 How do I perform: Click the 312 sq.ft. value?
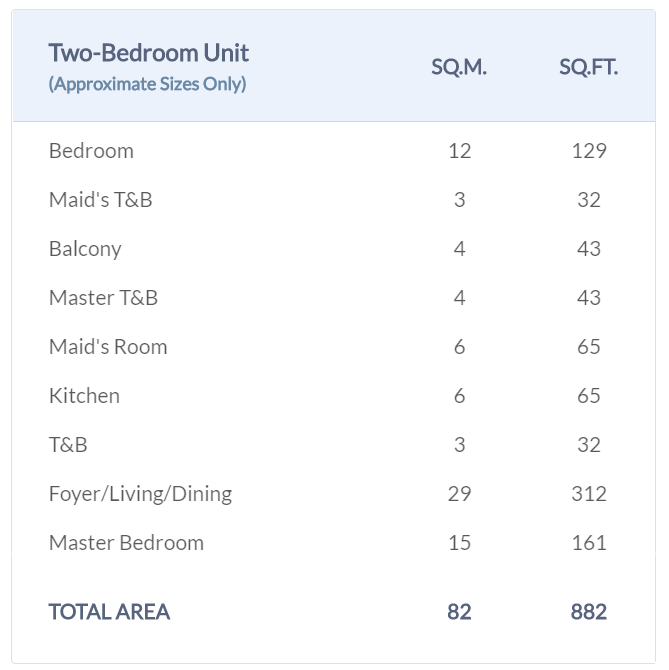[588, 494]
